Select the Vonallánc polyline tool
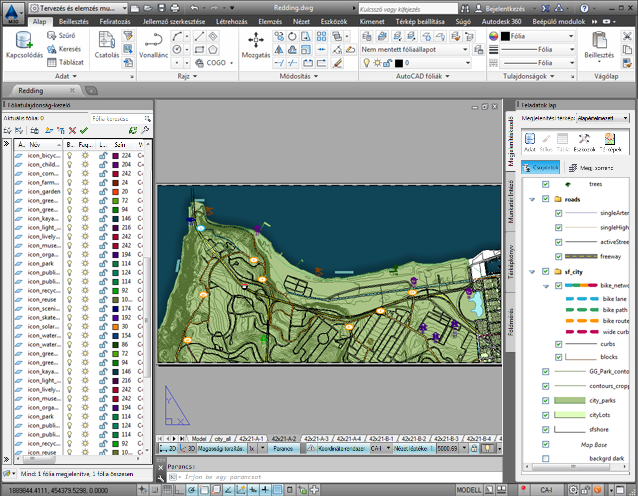This screenshot has width=638, height=496. 153,42
